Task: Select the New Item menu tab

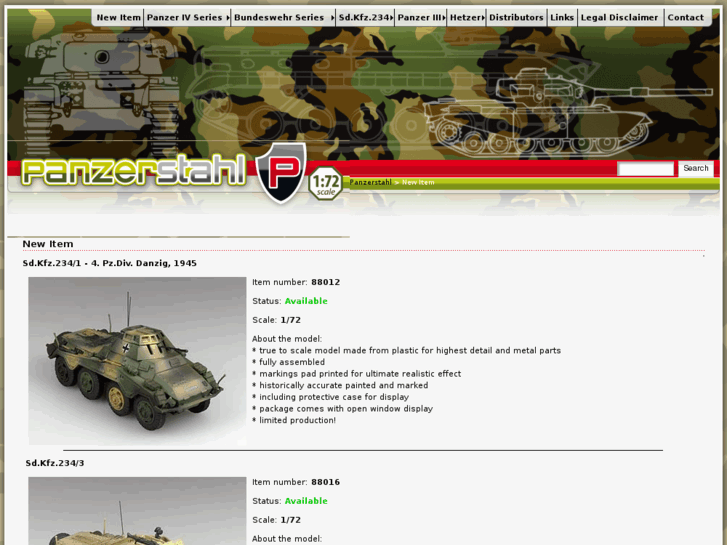Action: coord(118,18)
